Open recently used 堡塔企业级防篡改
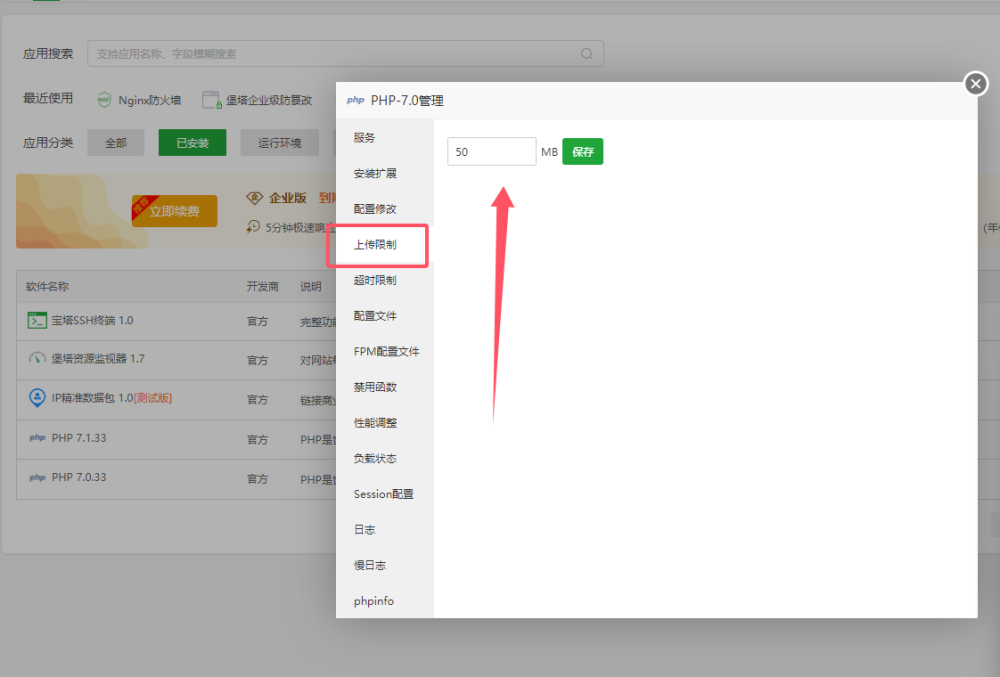Viewport: 1000px width, 677px height. point(268,100)
